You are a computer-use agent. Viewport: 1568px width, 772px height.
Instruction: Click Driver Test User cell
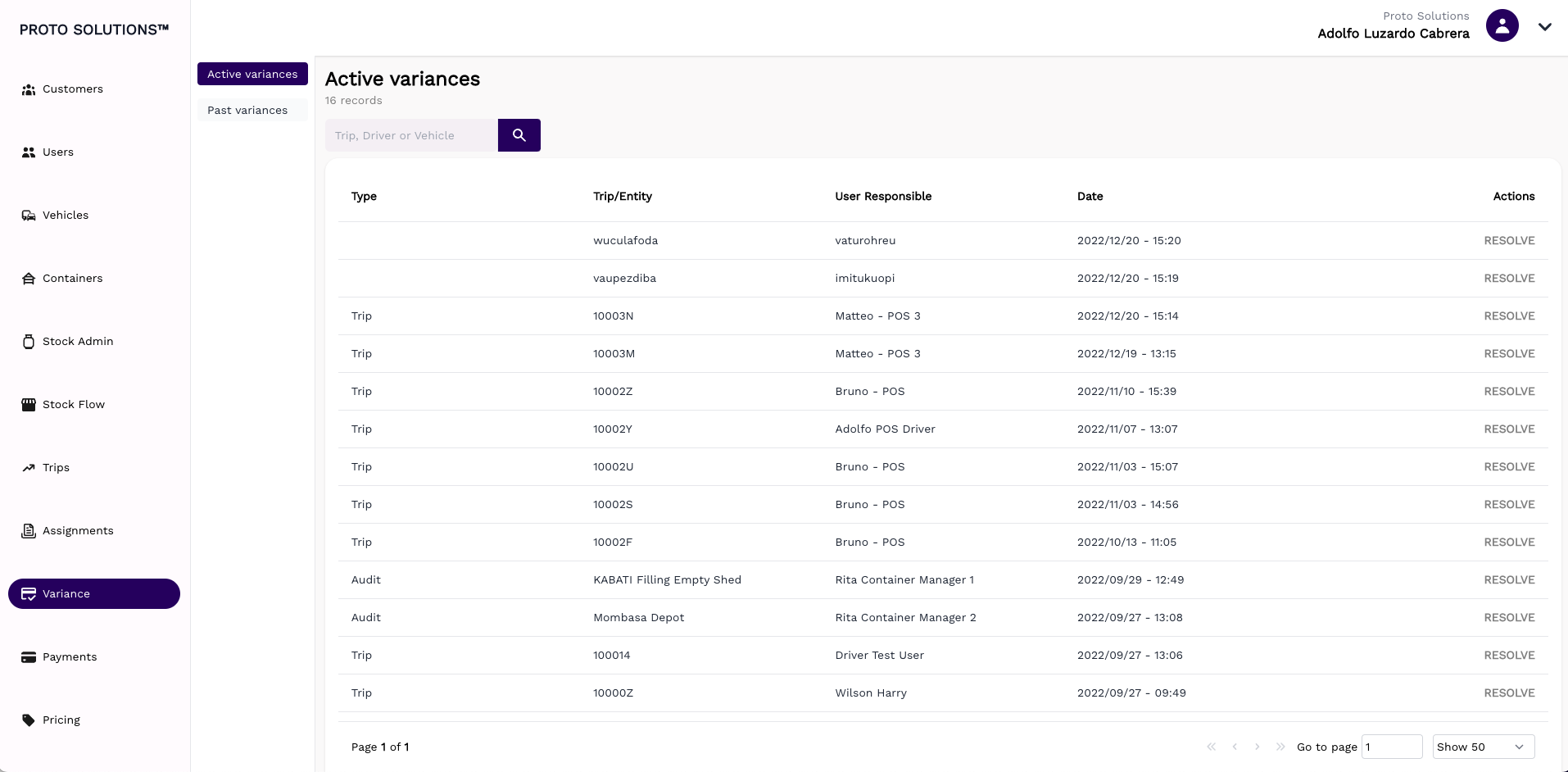pyautogui.click(x=879, y=656)
